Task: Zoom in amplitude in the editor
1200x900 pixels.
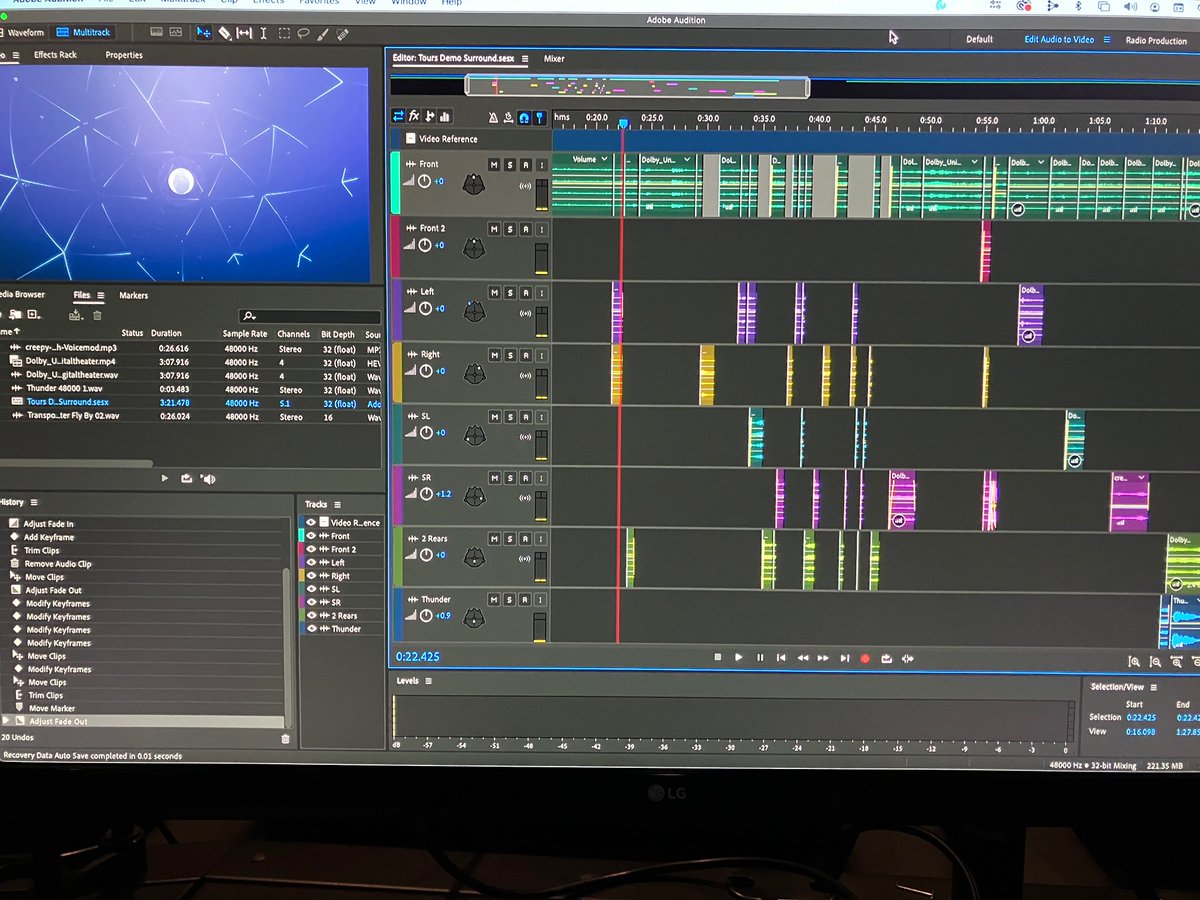Action: (1135, 661)
